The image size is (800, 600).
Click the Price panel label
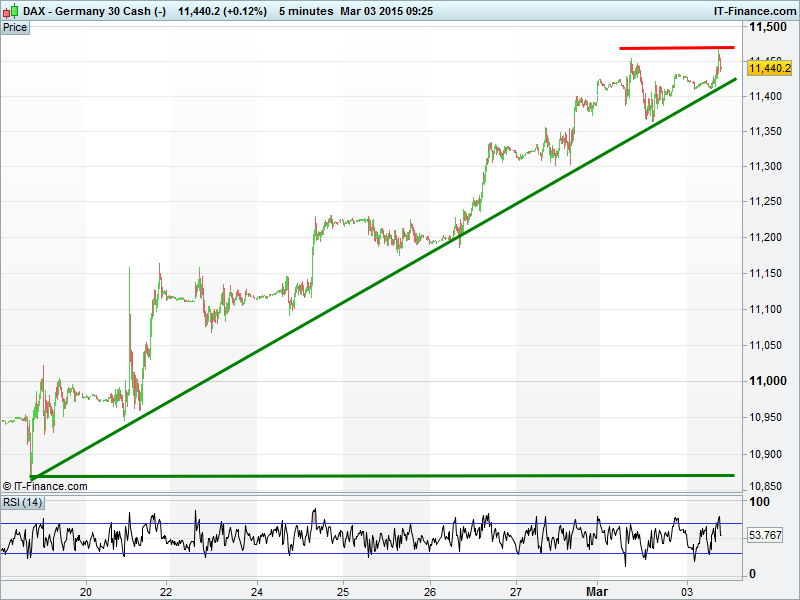click(15, 27)
